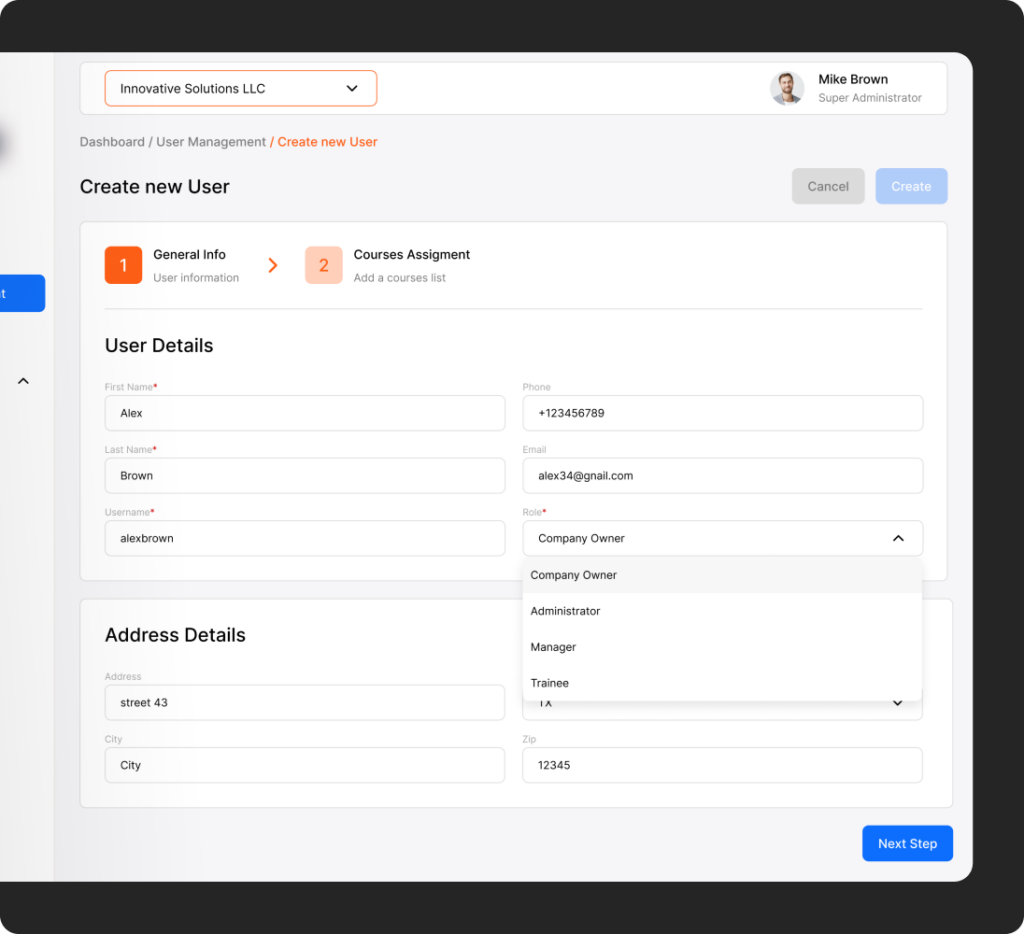Click the blue active sidebar menu item
Viewport: 1024px width, 934px height.
click(x=22, y=293)
